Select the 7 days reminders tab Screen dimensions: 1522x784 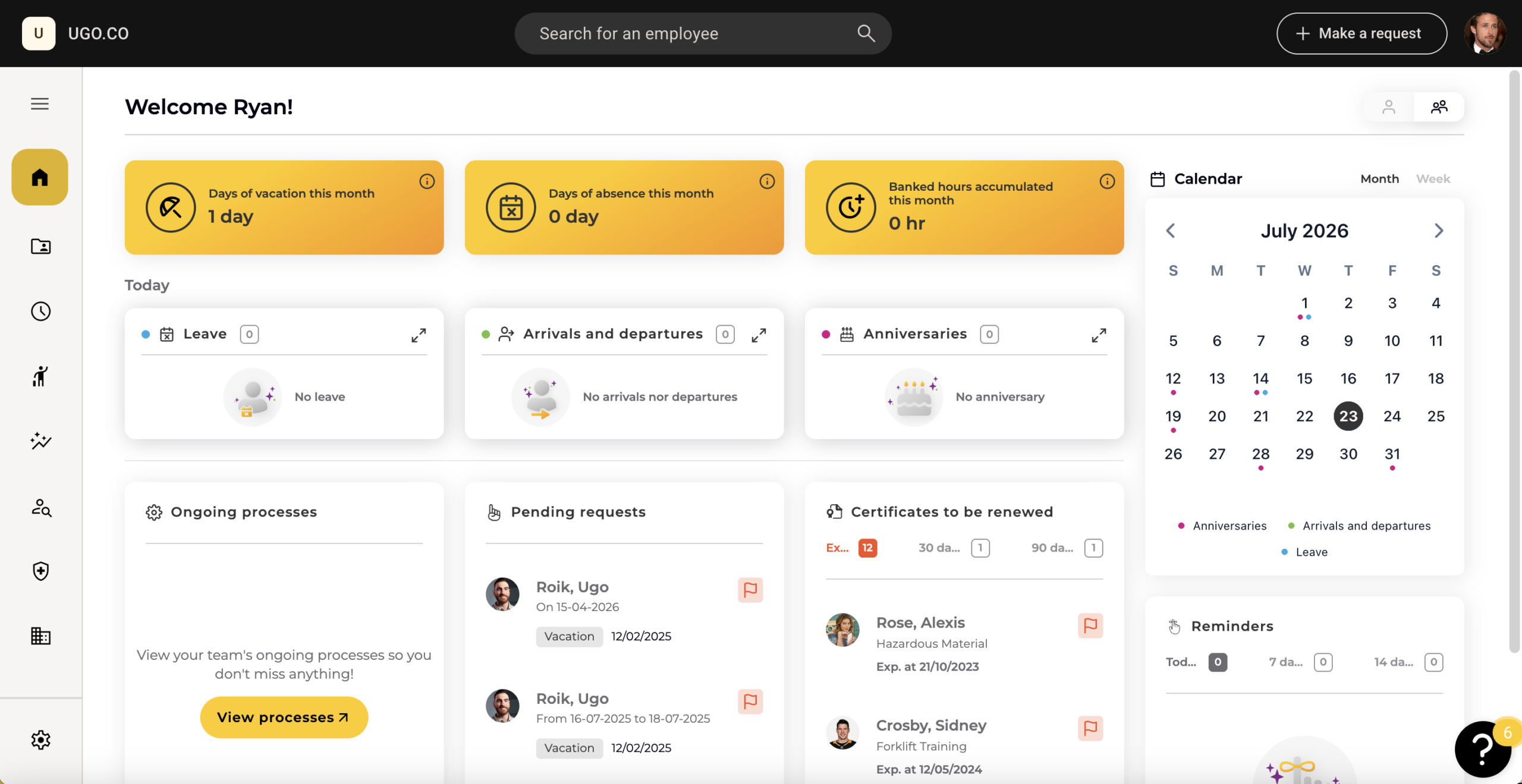tap(1301, 662)
